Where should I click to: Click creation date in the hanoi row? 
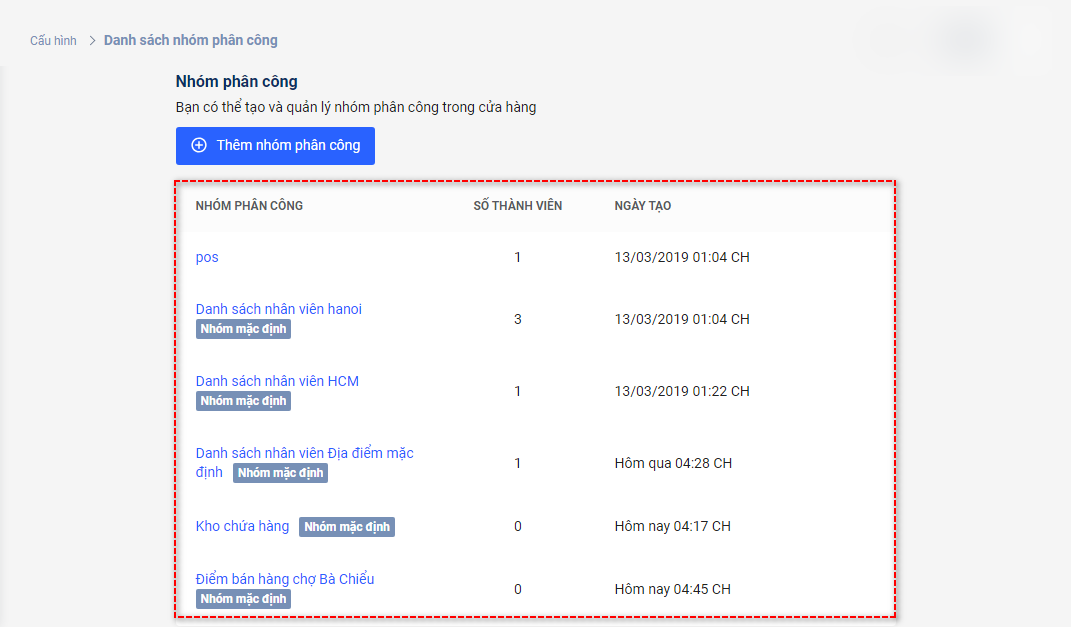[682, 320]
